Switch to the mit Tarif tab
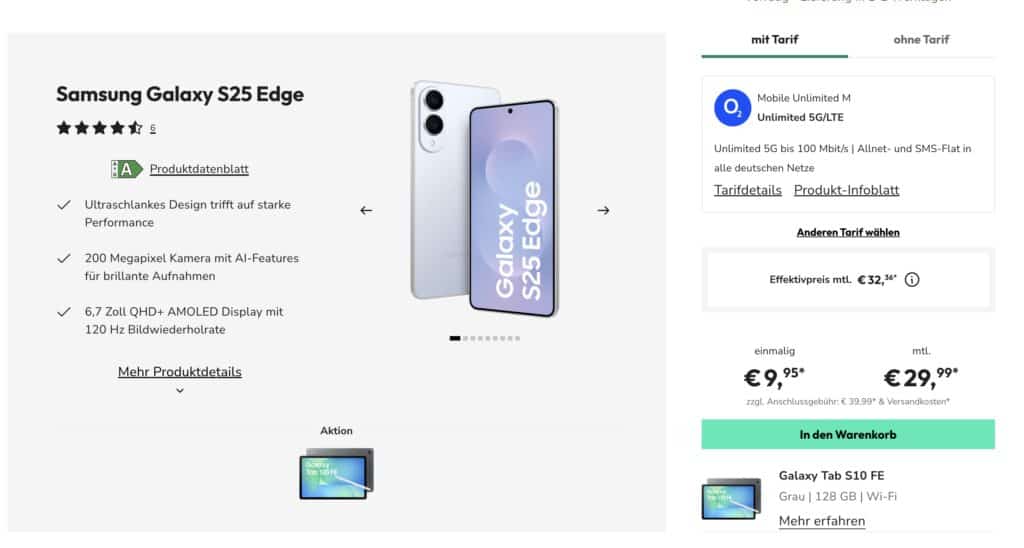This screenshot has height=548, width=1024. (x=775, y=40)
